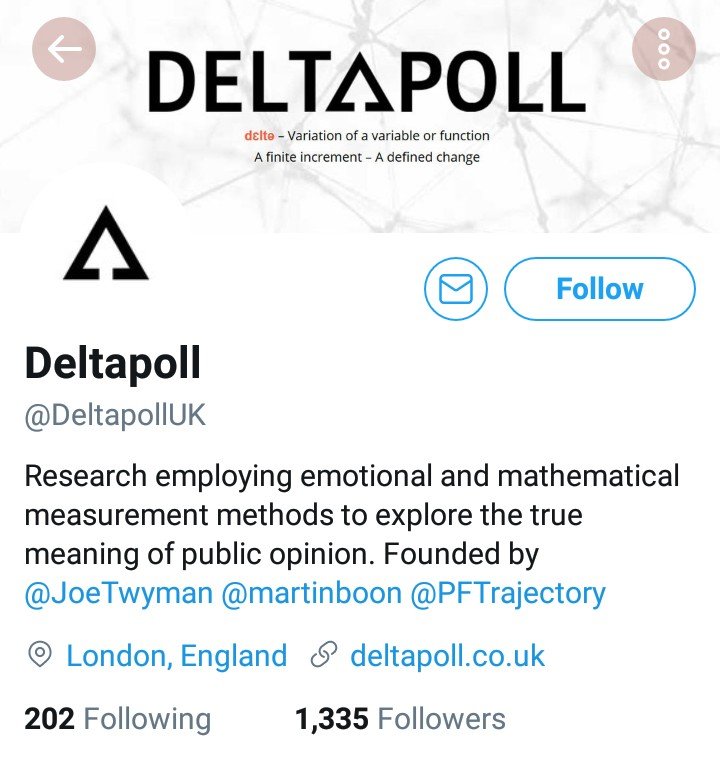
Task: Open the three-dot overflow menu
Action: click(664, 48)
